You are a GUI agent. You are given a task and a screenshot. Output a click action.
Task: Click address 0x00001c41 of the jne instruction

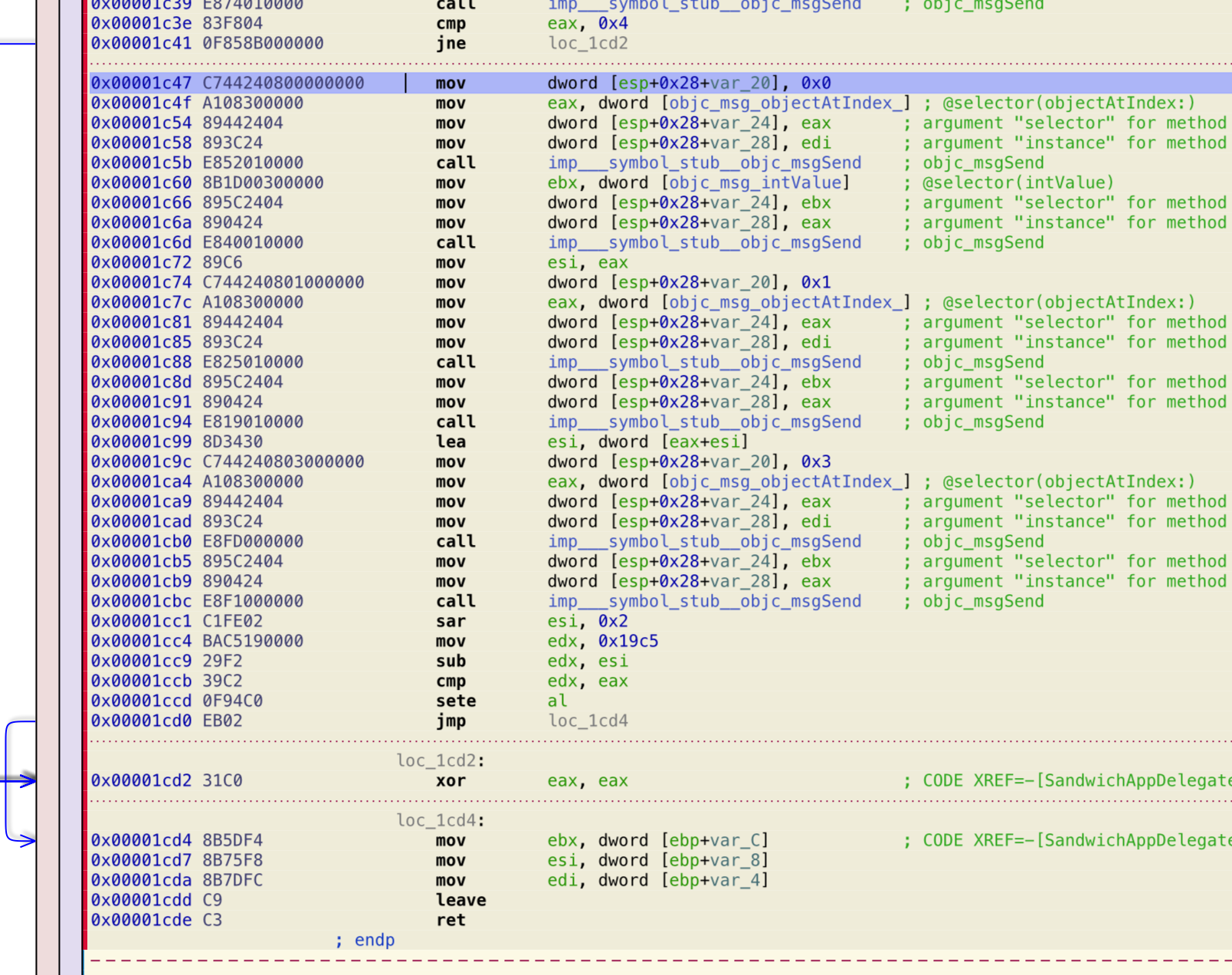click(x=141, y=43)
